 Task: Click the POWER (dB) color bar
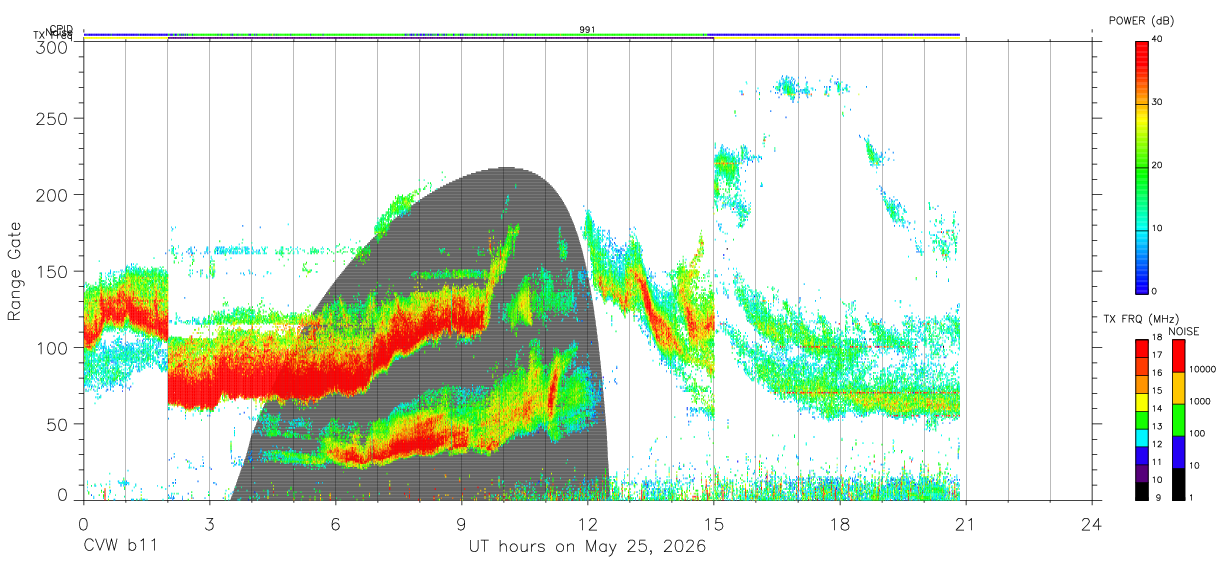tap(1142, 166)
